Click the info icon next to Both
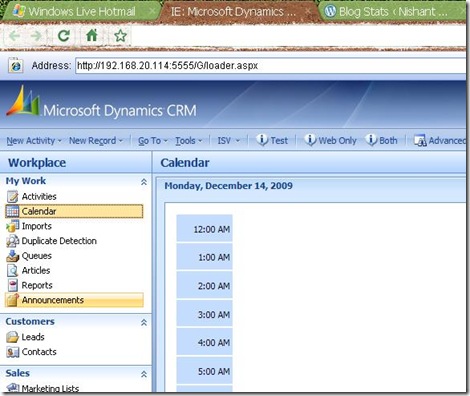The width and height of the screenshot is (470, 396). [x=371, y=140]
